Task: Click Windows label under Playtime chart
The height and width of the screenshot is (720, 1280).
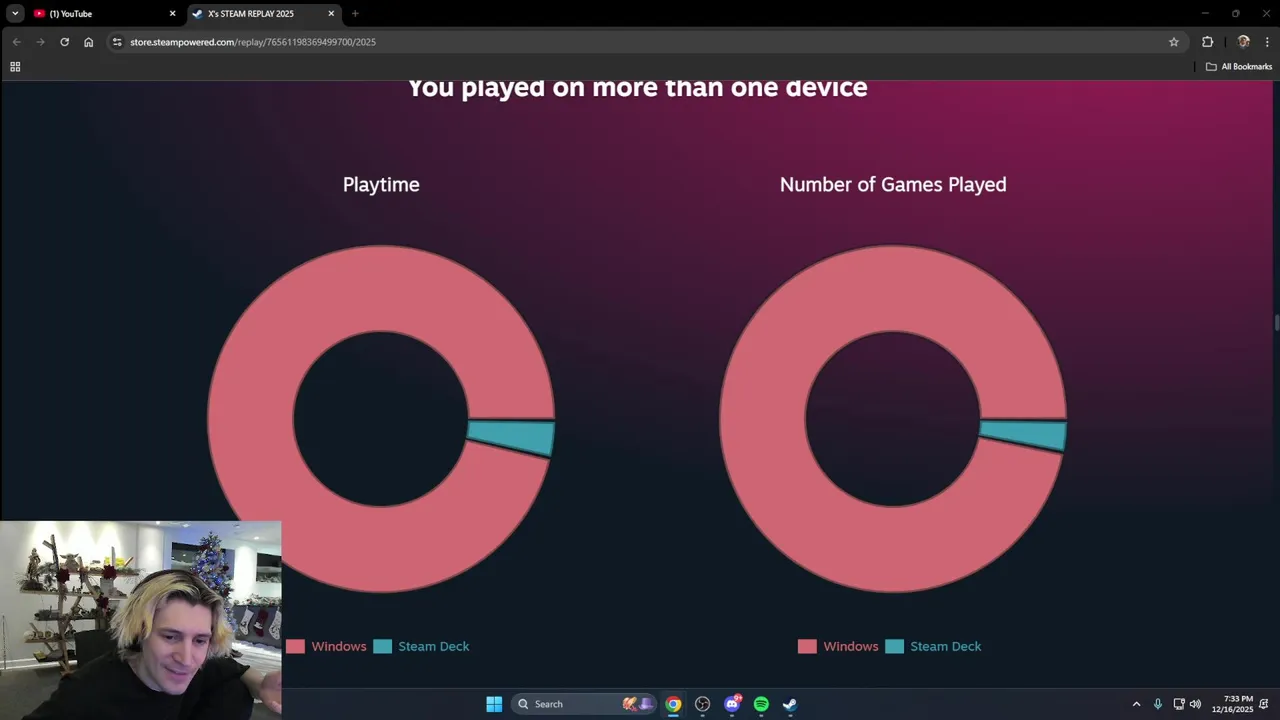Action: tap(339, 646)
